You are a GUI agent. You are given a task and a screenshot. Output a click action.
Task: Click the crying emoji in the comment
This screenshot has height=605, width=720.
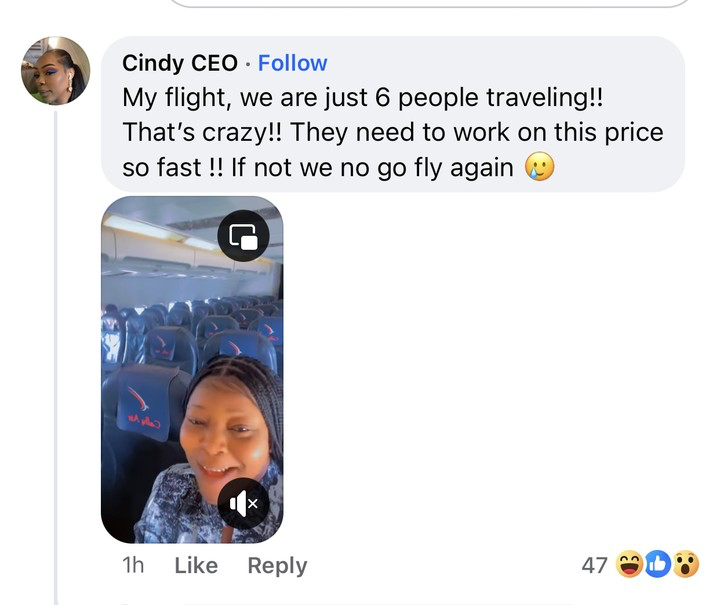pyautogui.click(x=541, y=167)
